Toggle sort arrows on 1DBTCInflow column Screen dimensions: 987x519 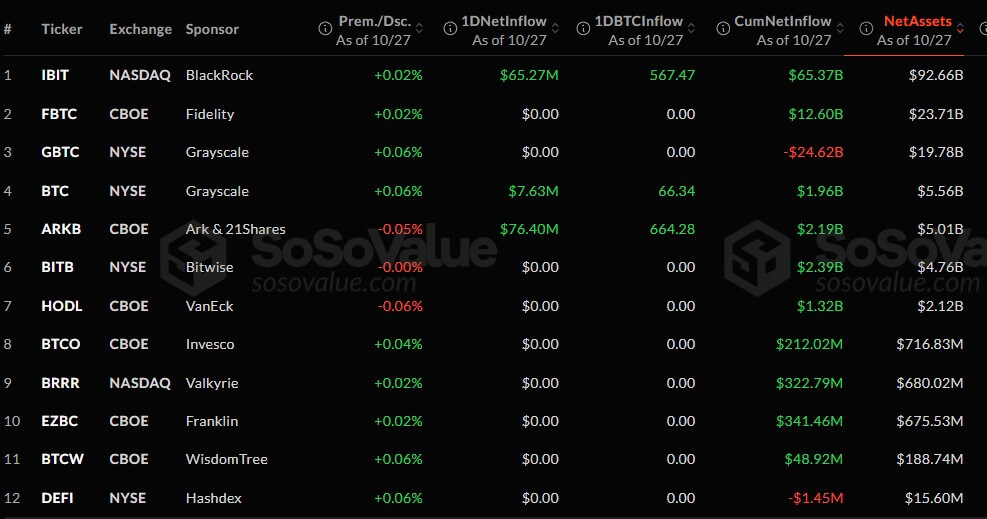tap(692, 29)
